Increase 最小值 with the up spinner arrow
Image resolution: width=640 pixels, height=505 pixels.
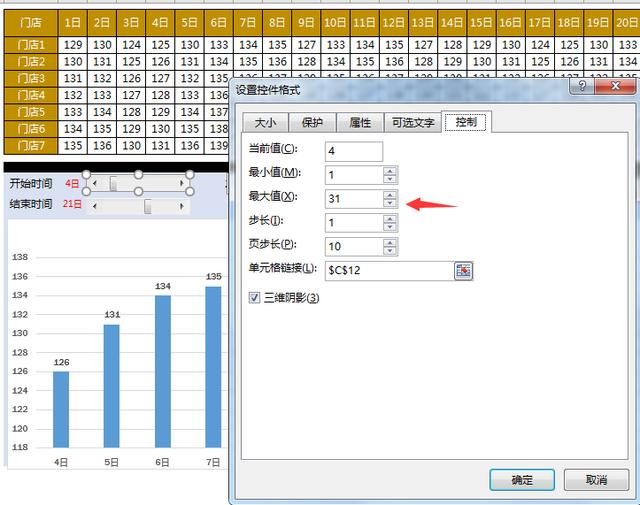(390, 170)
